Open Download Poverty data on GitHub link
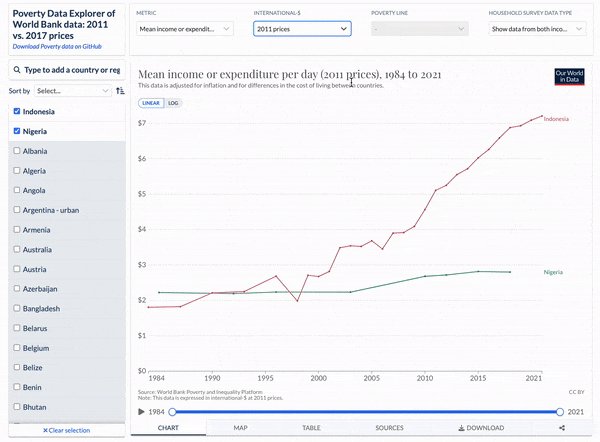Image resolution: width=600 pixels, height=442 pixels. point(57,46)
